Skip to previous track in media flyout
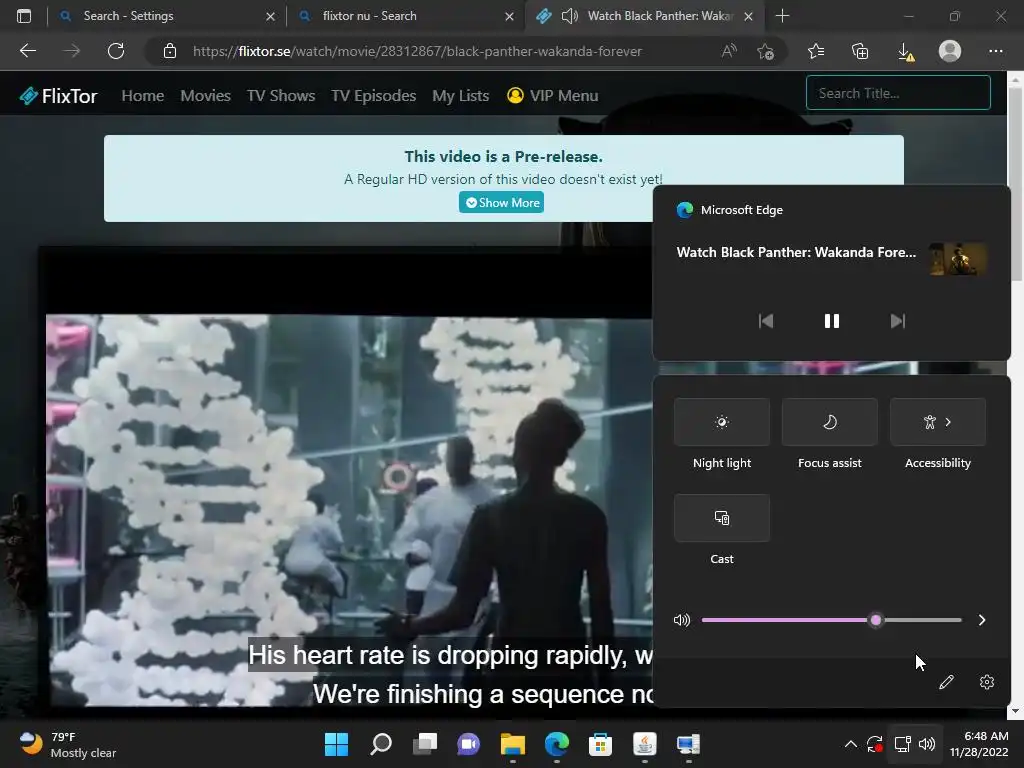Viewport: 1024px width, 768px height. click(x=765, y=321)
